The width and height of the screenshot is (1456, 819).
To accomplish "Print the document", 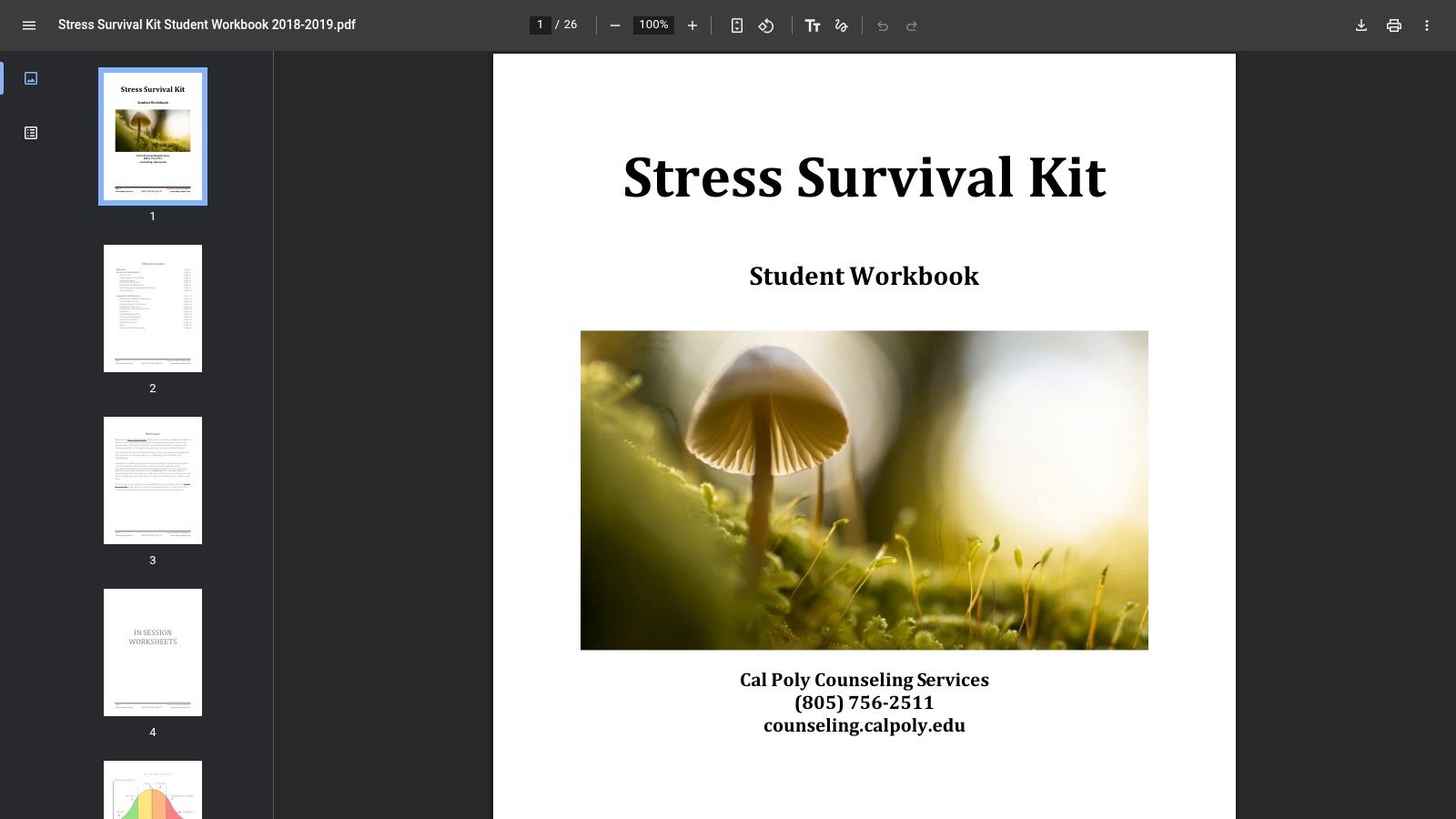I will click(x=1394, y=25).
